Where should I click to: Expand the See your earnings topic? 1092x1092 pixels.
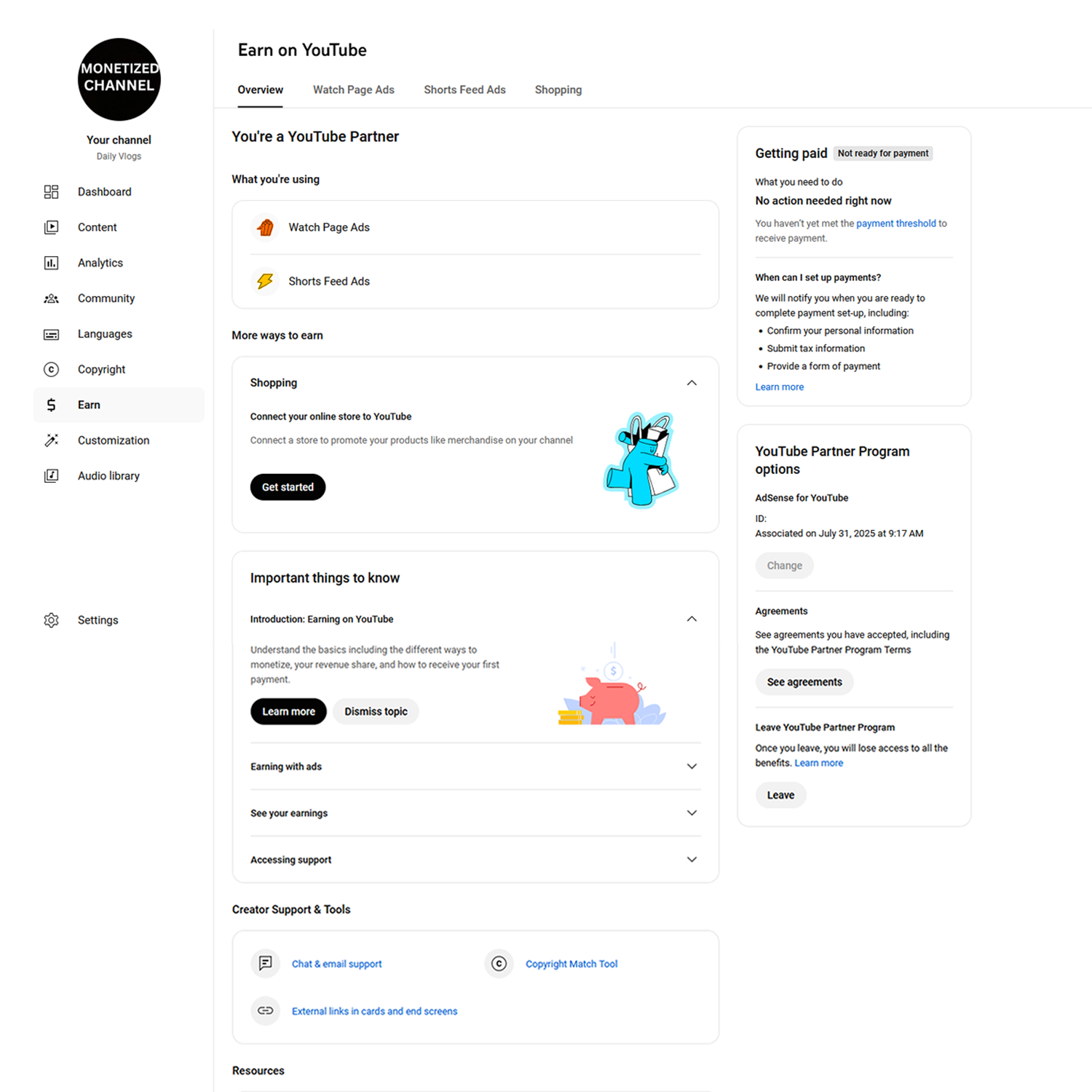click(692, 813)
